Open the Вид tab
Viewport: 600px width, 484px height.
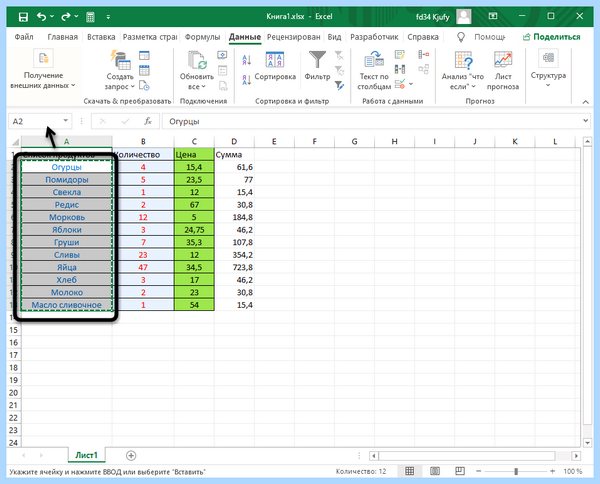334,37
